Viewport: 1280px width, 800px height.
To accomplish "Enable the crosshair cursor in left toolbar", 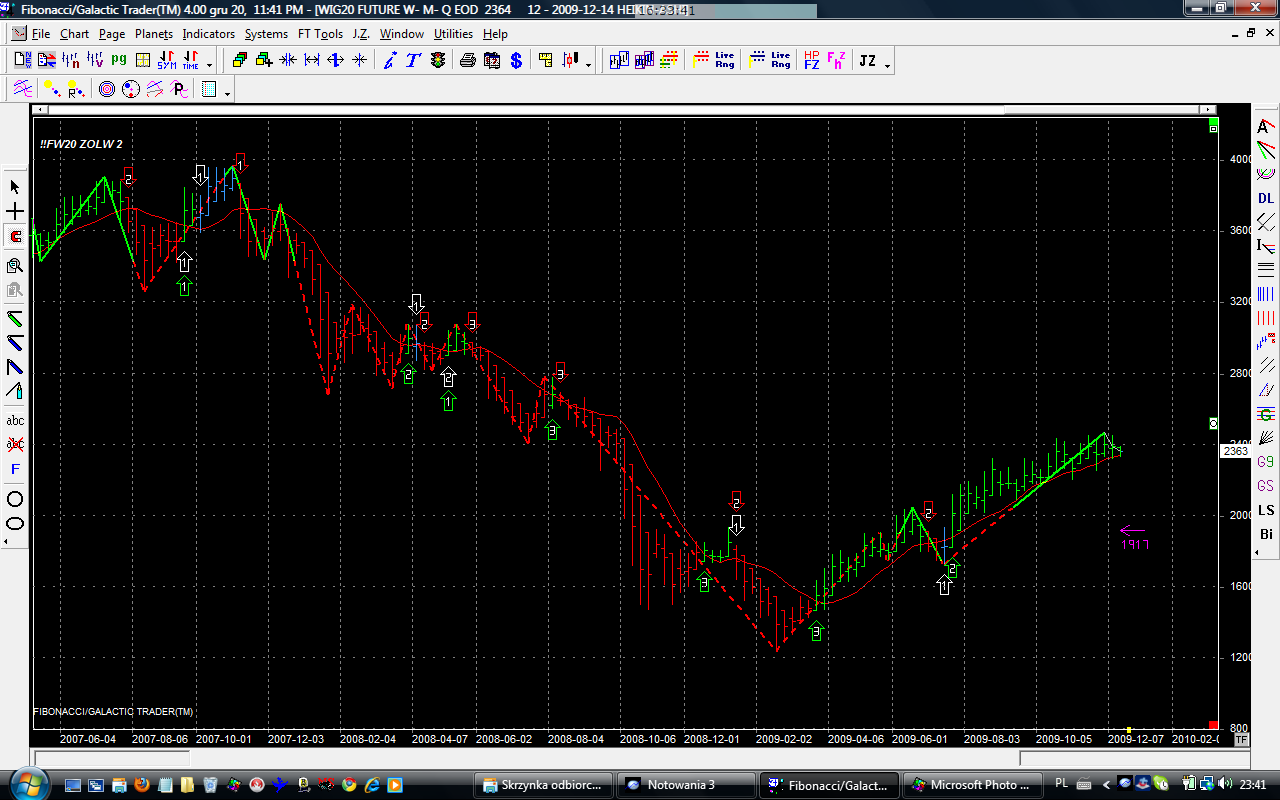I will pyautogui.click(x=15, y=212).
